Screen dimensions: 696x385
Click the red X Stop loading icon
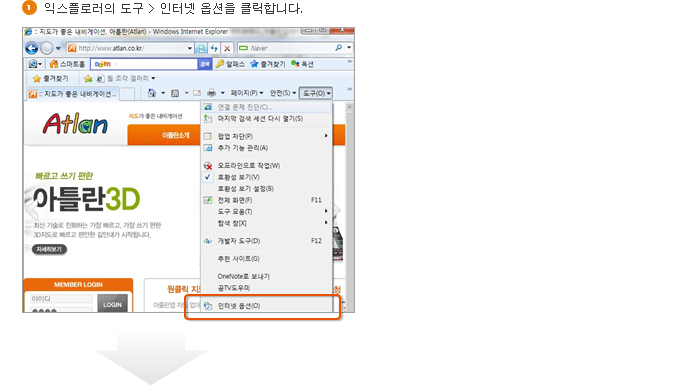point(227,48)
